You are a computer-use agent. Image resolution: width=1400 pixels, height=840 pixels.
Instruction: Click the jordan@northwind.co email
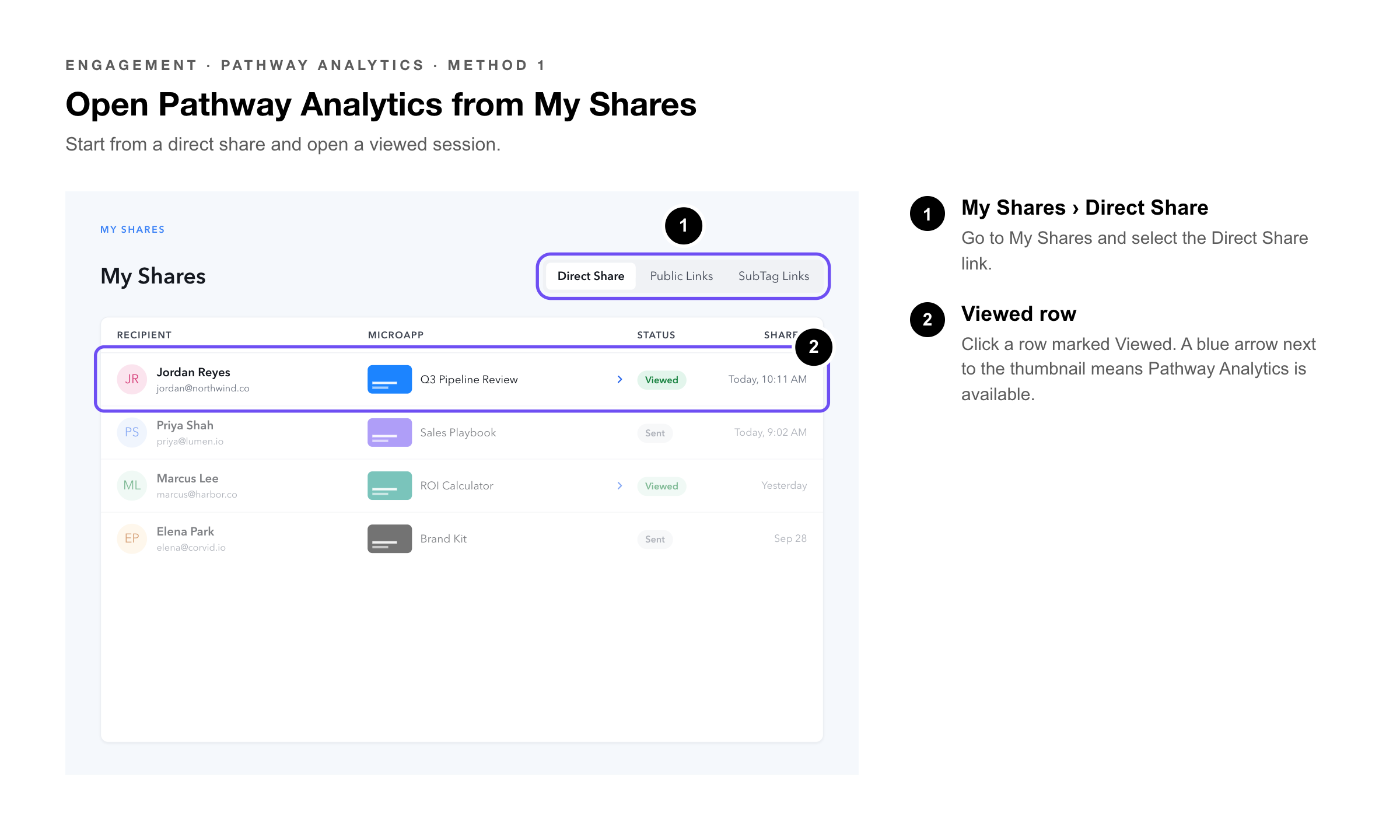tap(203, 388)
